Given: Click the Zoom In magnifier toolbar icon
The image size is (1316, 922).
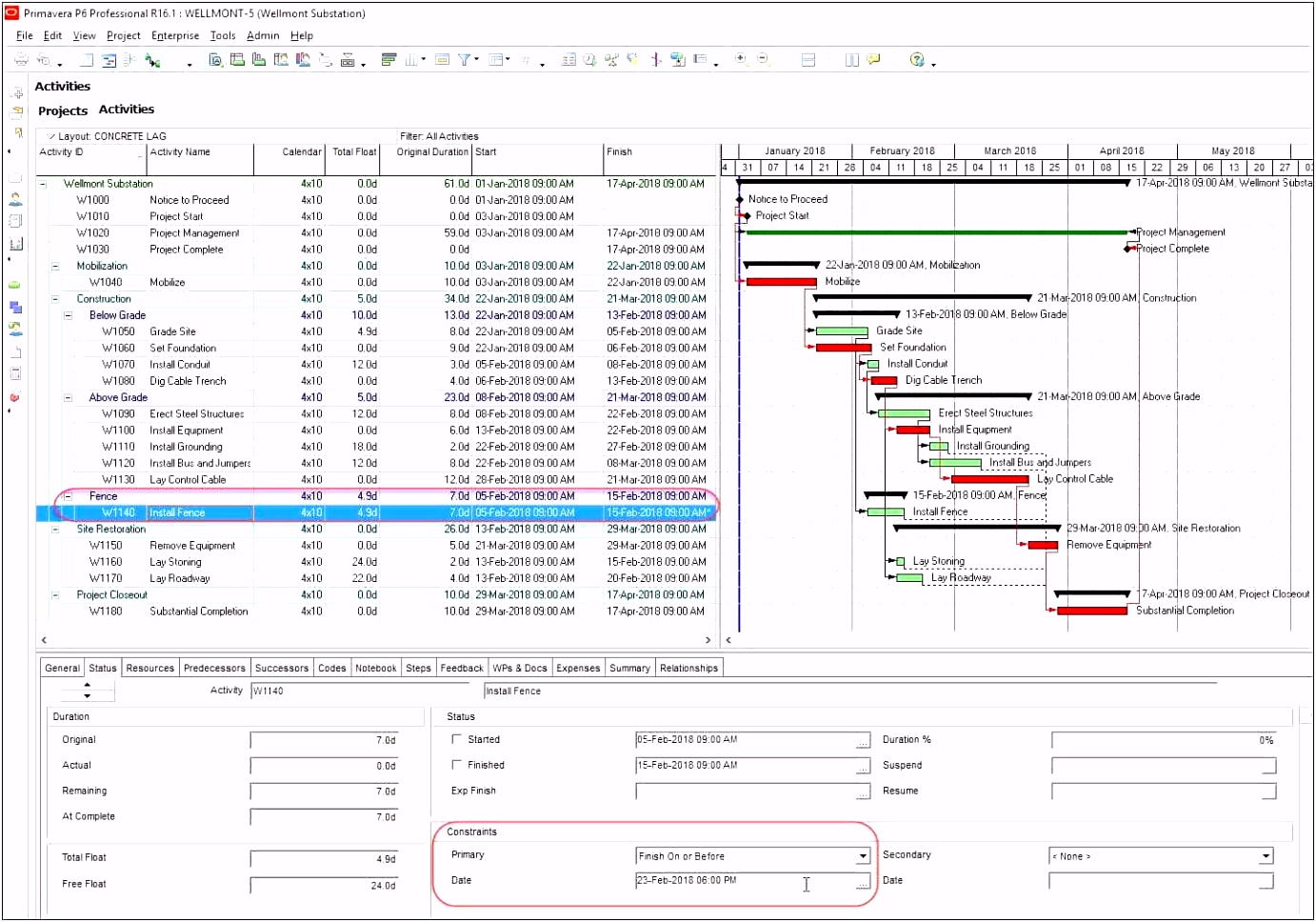Looking at the screenshot, I should (x=740, y=59).
